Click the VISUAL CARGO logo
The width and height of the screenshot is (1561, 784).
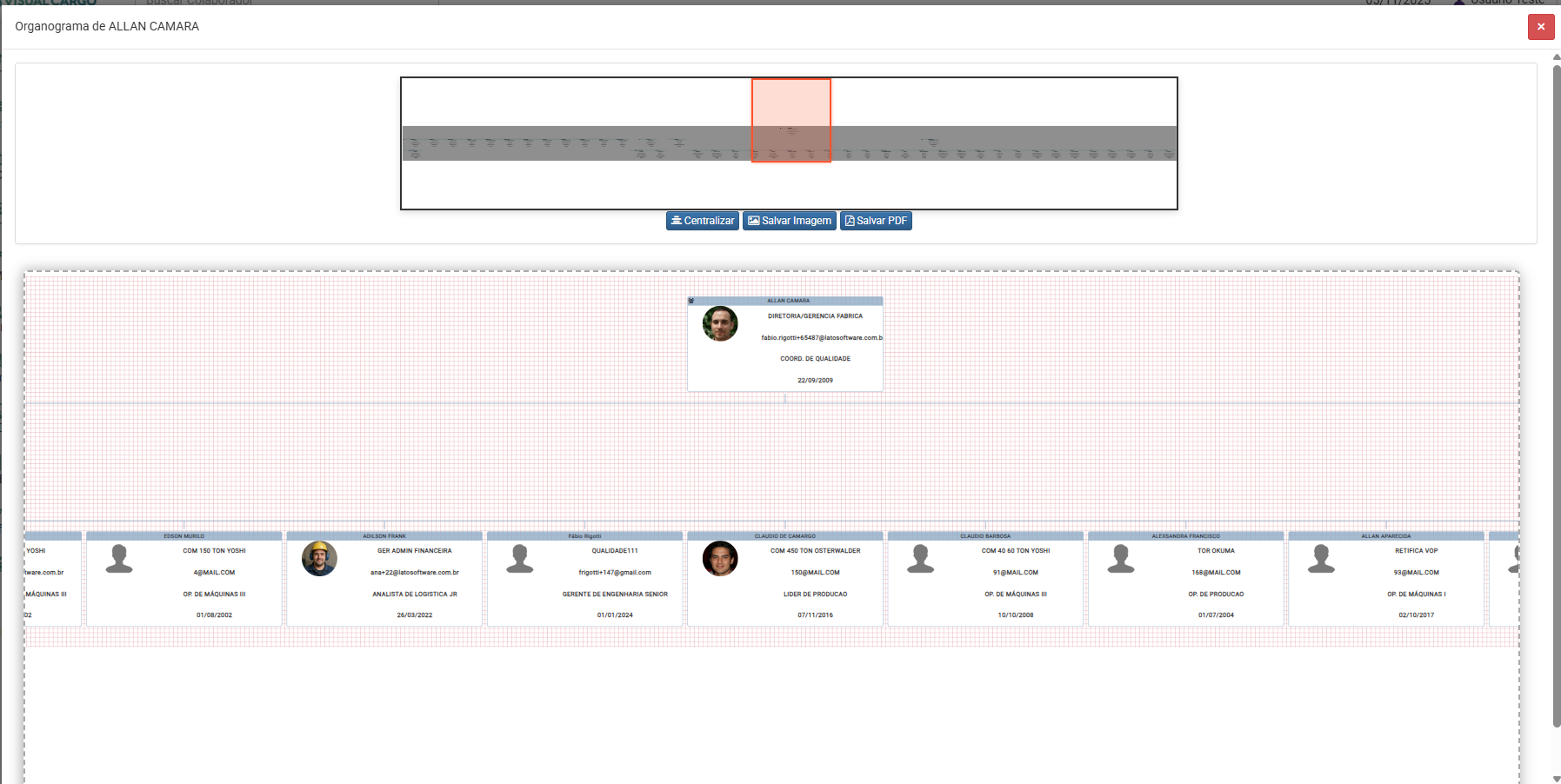point(52,2)
